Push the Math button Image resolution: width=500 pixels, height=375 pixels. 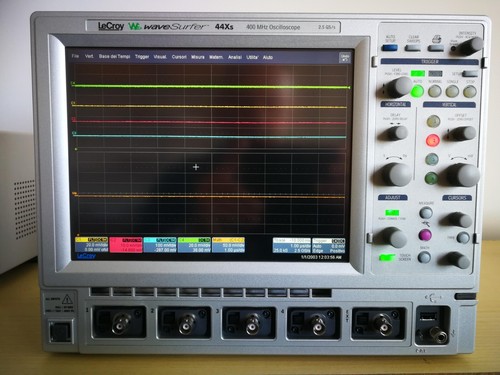424,257
